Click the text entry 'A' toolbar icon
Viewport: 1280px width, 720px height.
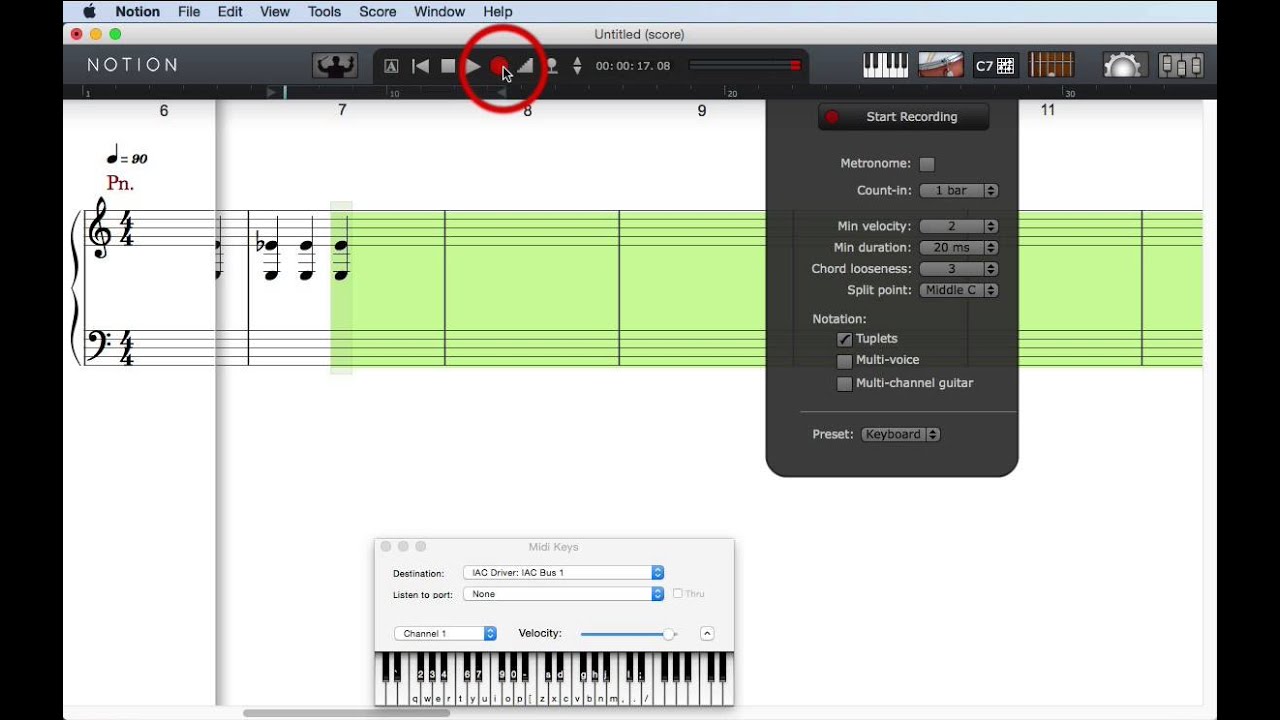(391, 66)
